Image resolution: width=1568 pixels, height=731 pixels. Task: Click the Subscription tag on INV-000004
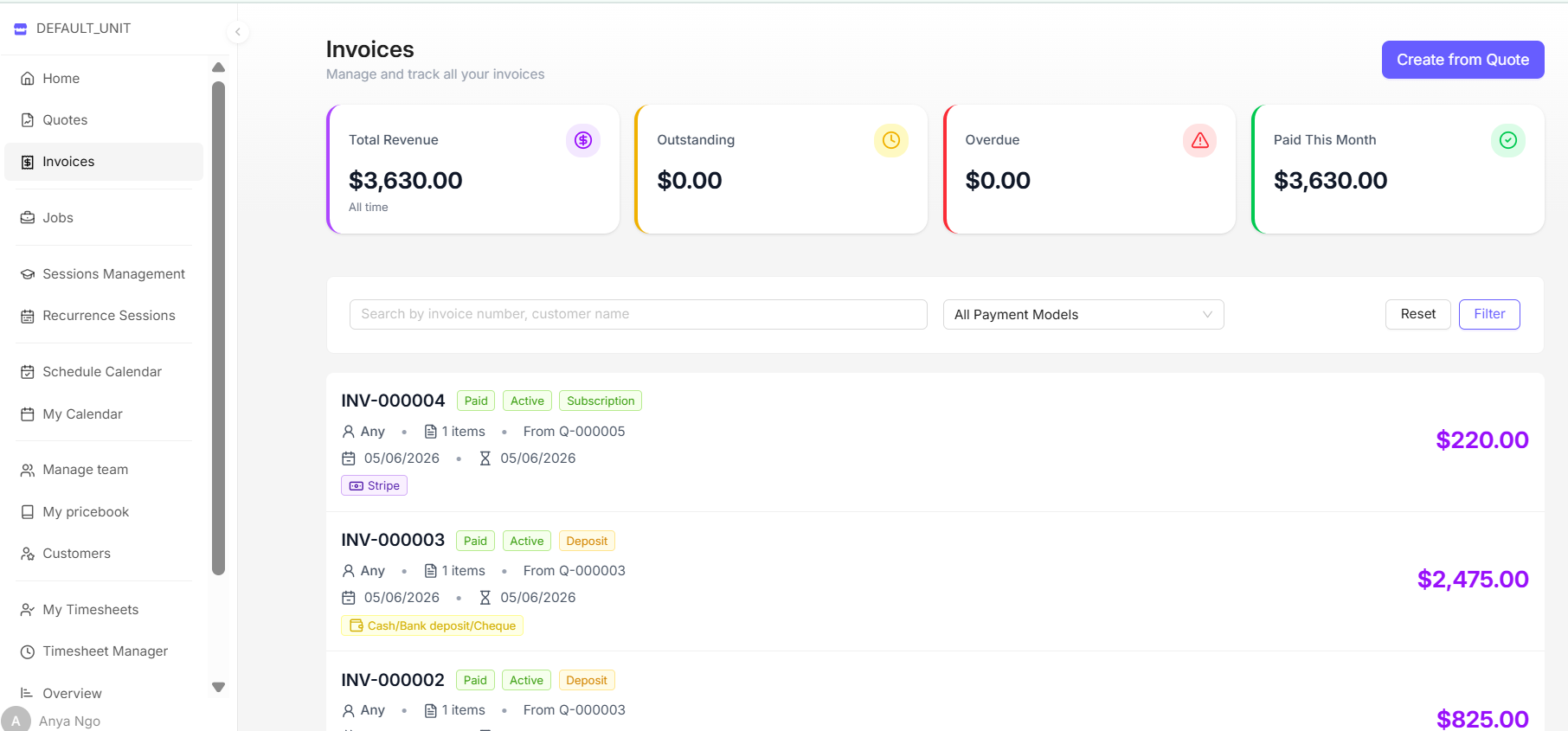[601, 401]
